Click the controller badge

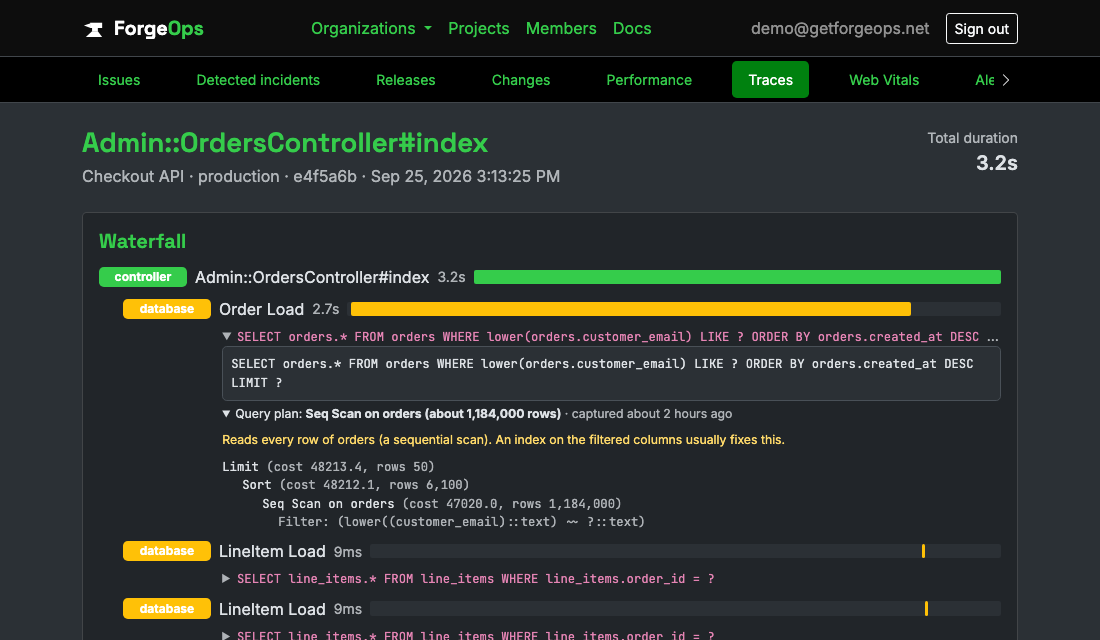point(143,277)
